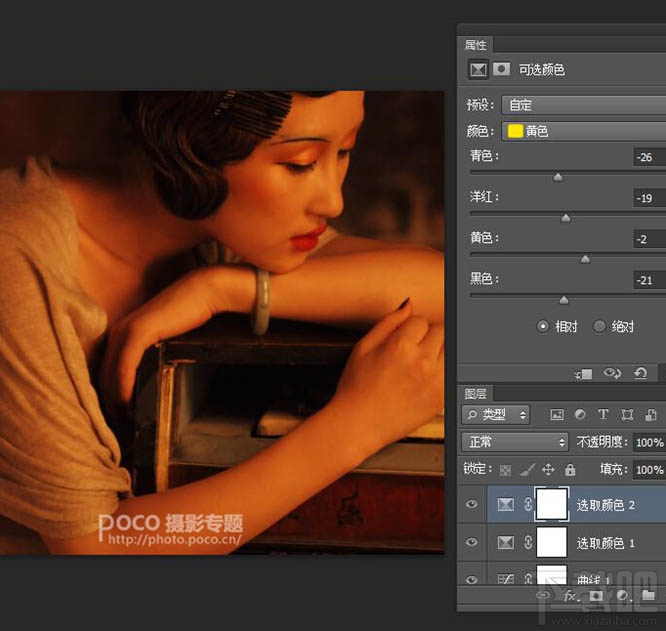Click the 黄色 slider handle
Screen dimensions: 666x631
click(x=585, y=259)
